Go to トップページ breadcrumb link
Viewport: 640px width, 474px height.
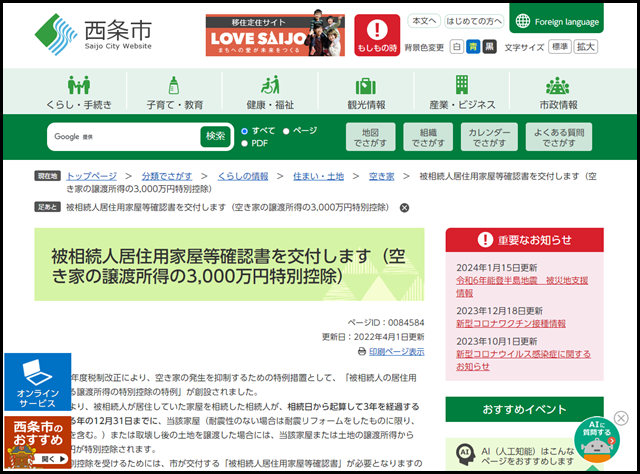point(91,176)
